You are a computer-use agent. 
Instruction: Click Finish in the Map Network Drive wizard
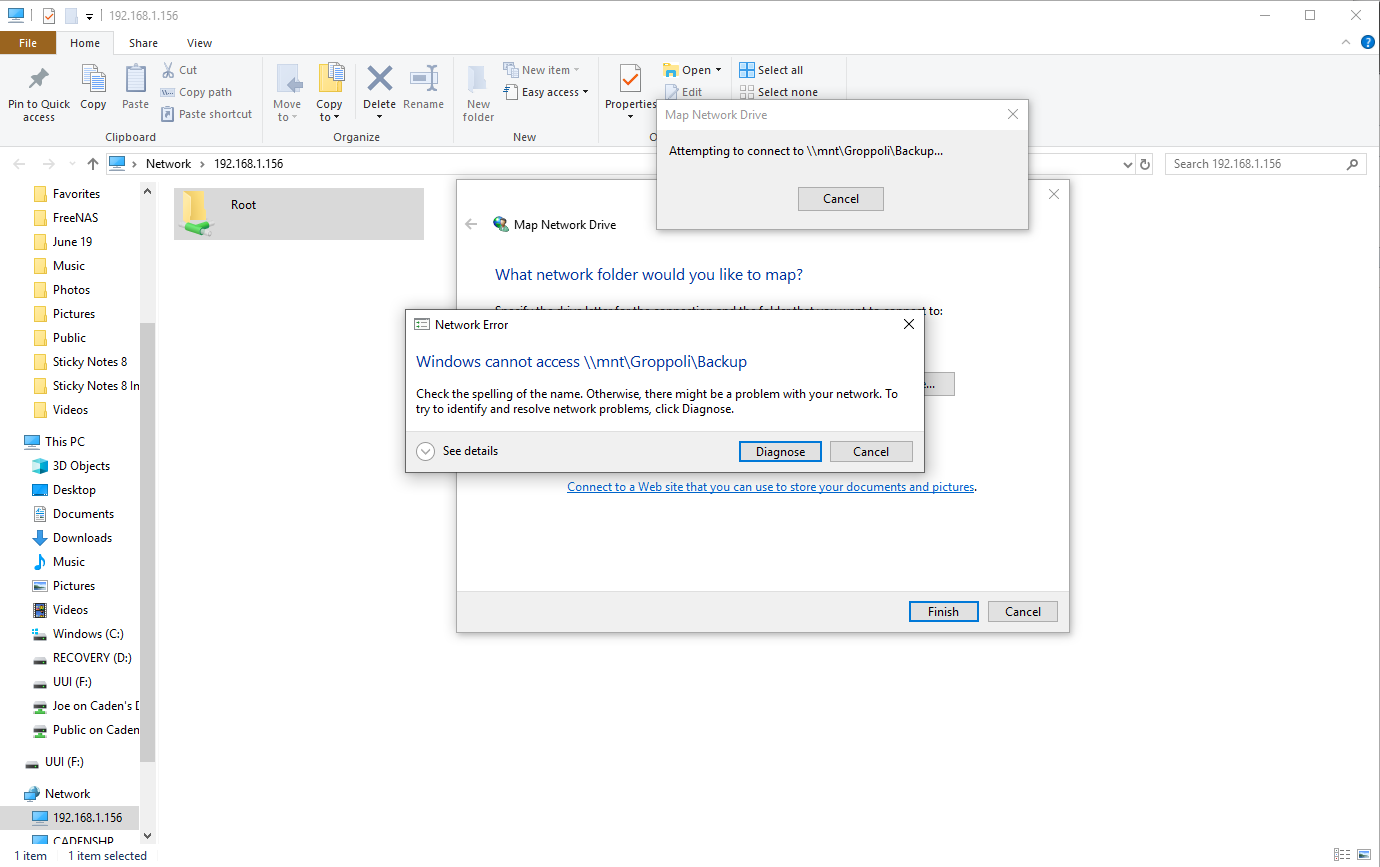click(943, 612)
